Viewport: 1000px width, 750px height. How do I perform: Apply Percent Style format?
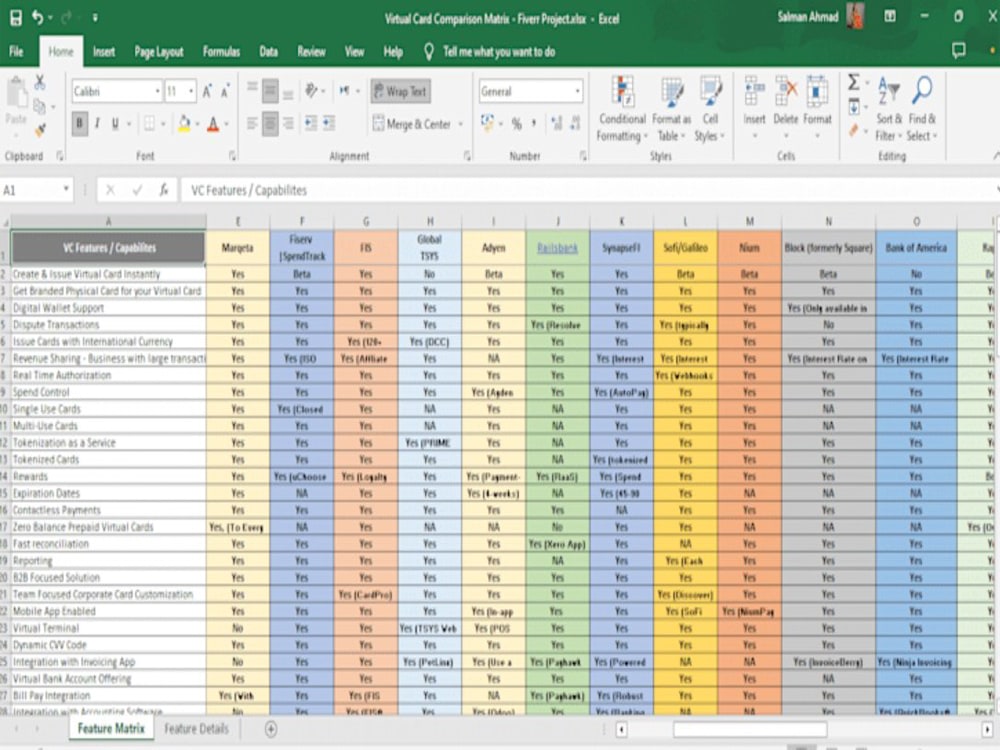517,124
